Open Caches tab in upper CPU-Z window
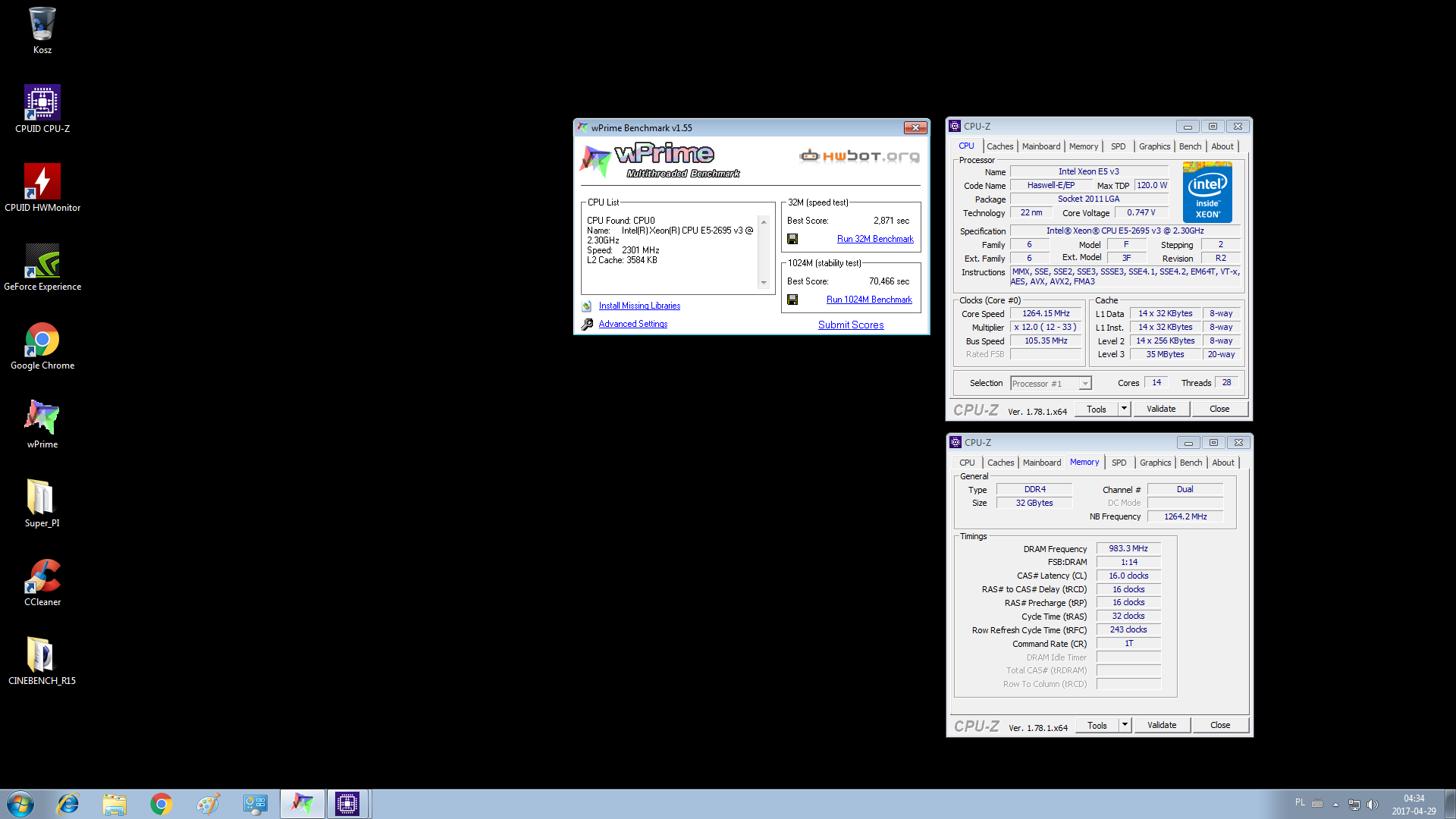This screenshot has width=1456, height=819. pos(999,146)
